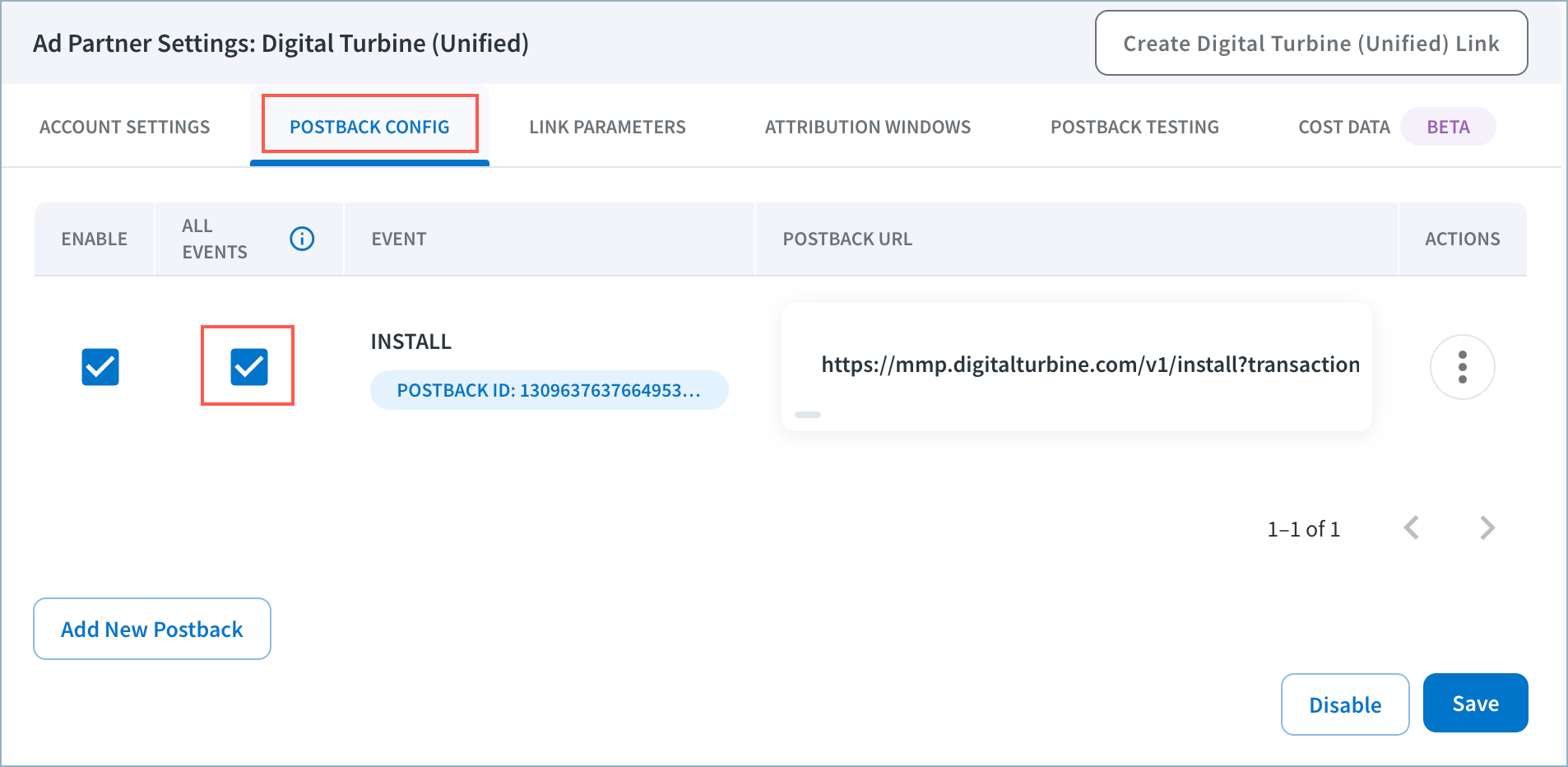Go to previous page arrow
This screenshot has width=1568, height=767.
[x=1412, y=528]
